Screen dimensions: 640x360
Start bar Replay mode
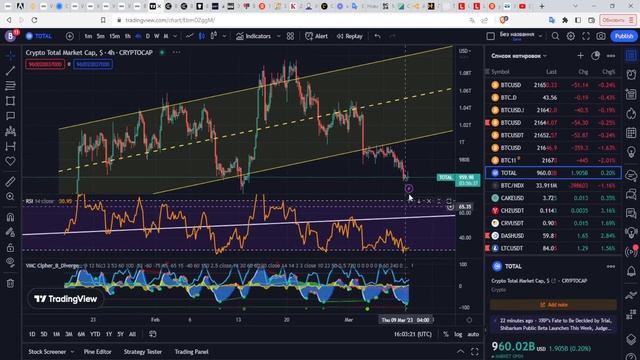(x=349, y=36)
